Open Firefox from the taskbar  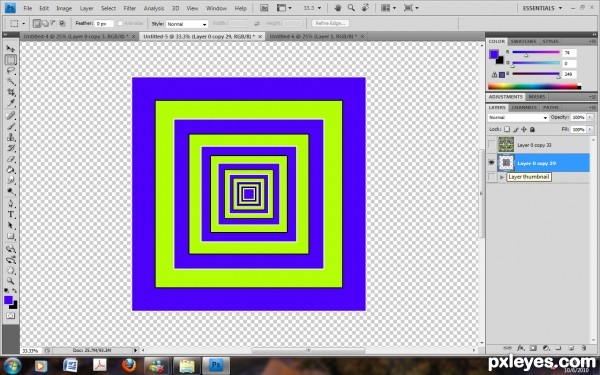(129, 365)
